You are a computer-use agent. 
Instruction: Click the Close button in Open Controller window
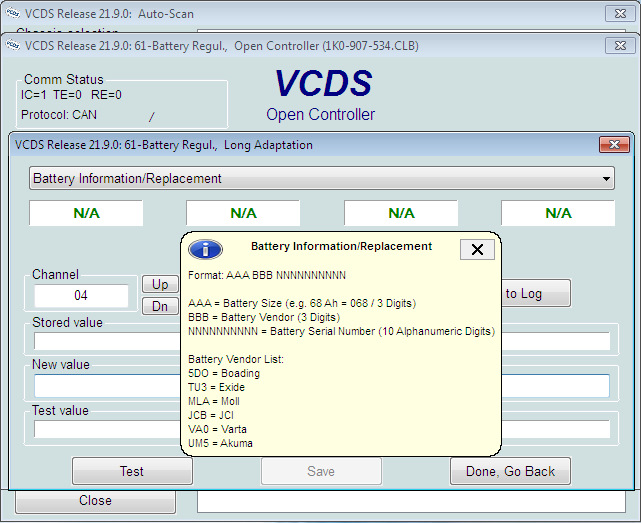[x=95, y=501]
